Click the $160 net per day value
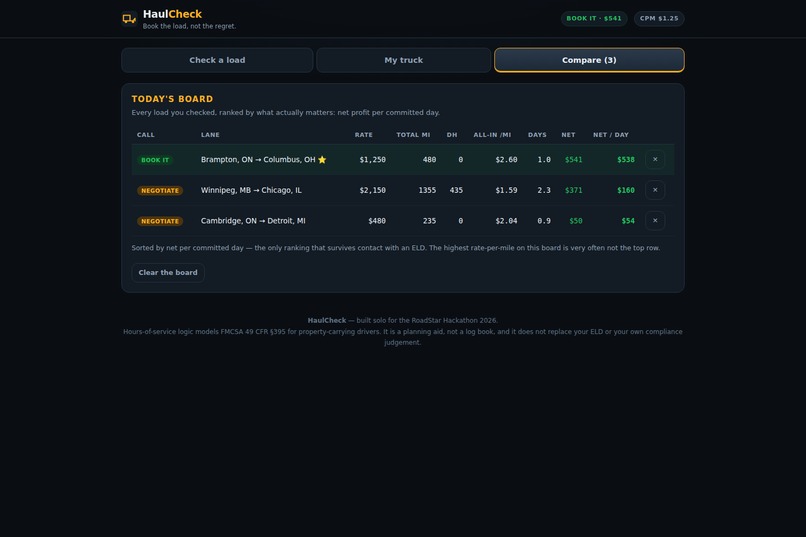806x537 pixels. (x=626, y=190)
